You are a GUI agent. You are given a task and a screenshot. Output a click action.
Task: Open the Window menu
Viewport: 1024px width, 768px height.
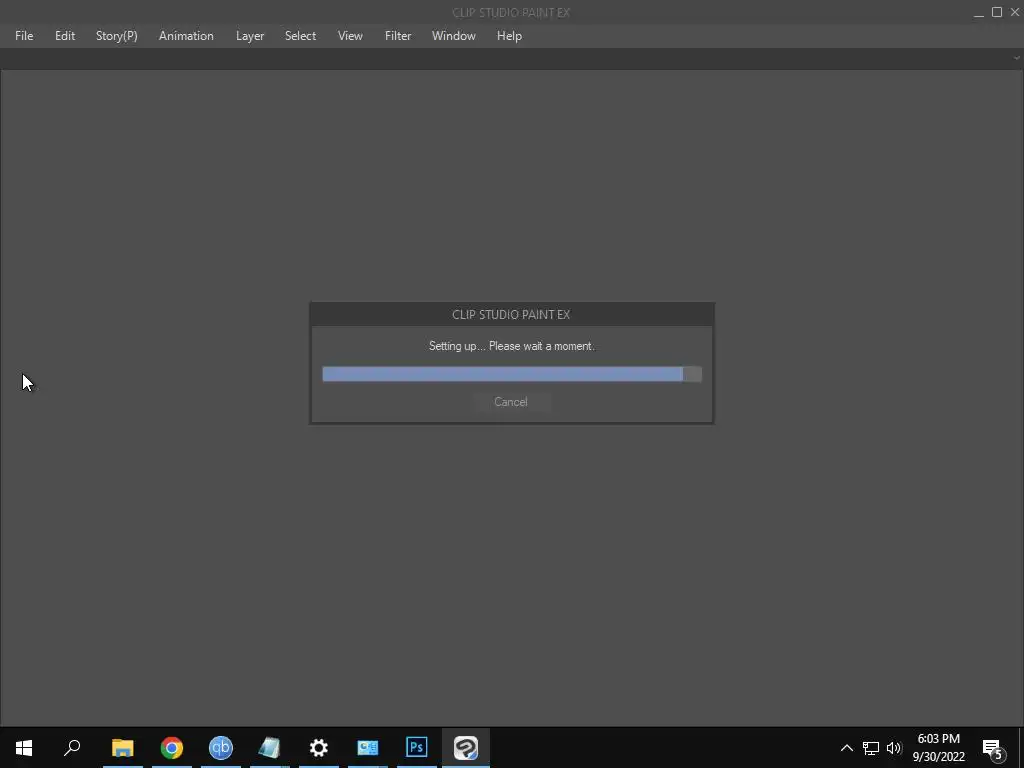(454, 36)
